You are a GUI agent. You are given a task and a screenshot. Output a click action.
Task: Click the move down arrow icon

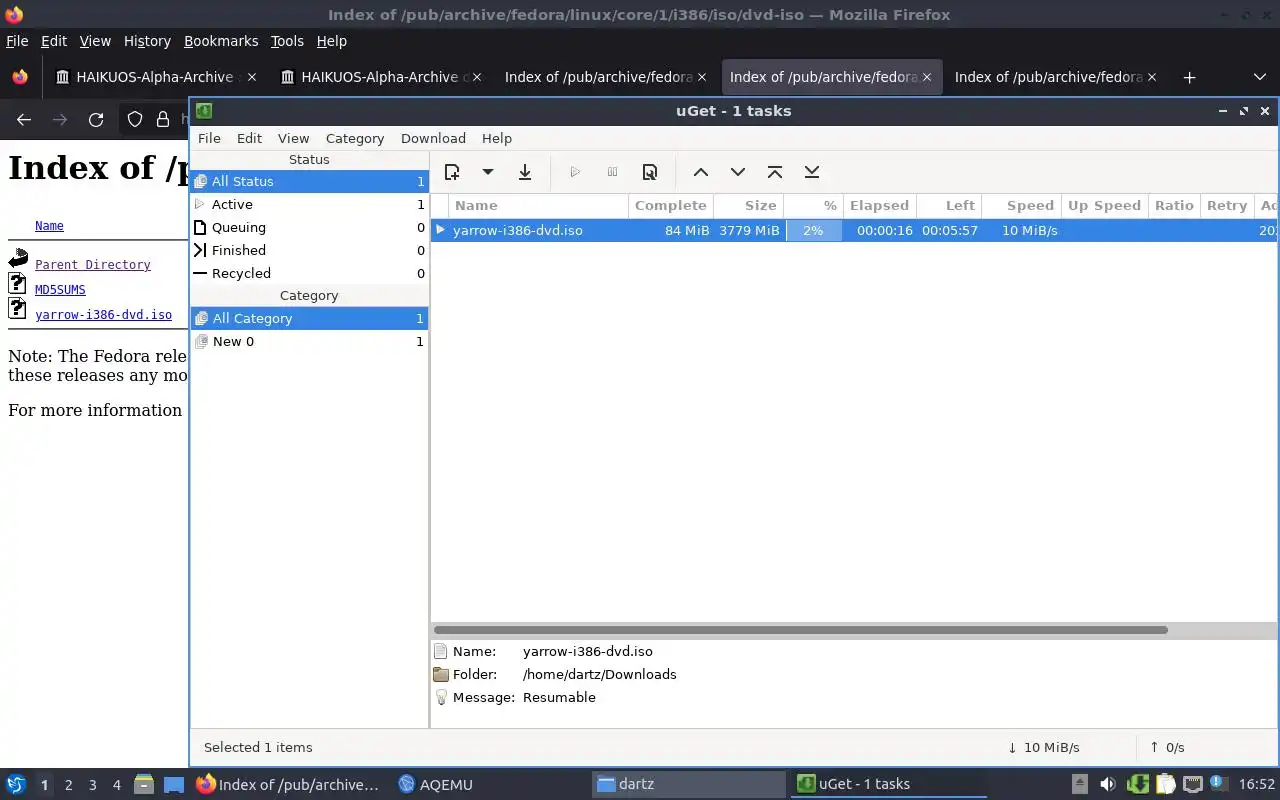coord(738,172)
